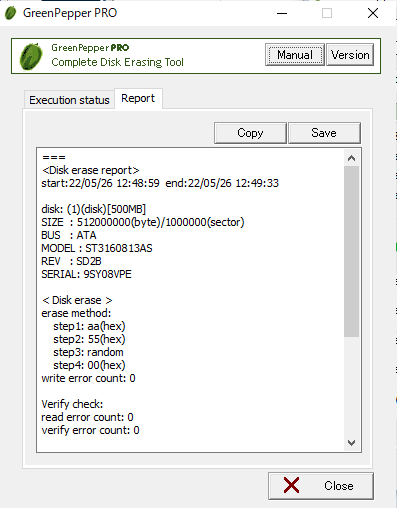Click the green pepper logo in banner
The height and width of the screenshot is (508, 397).
[x=31, y=57]
